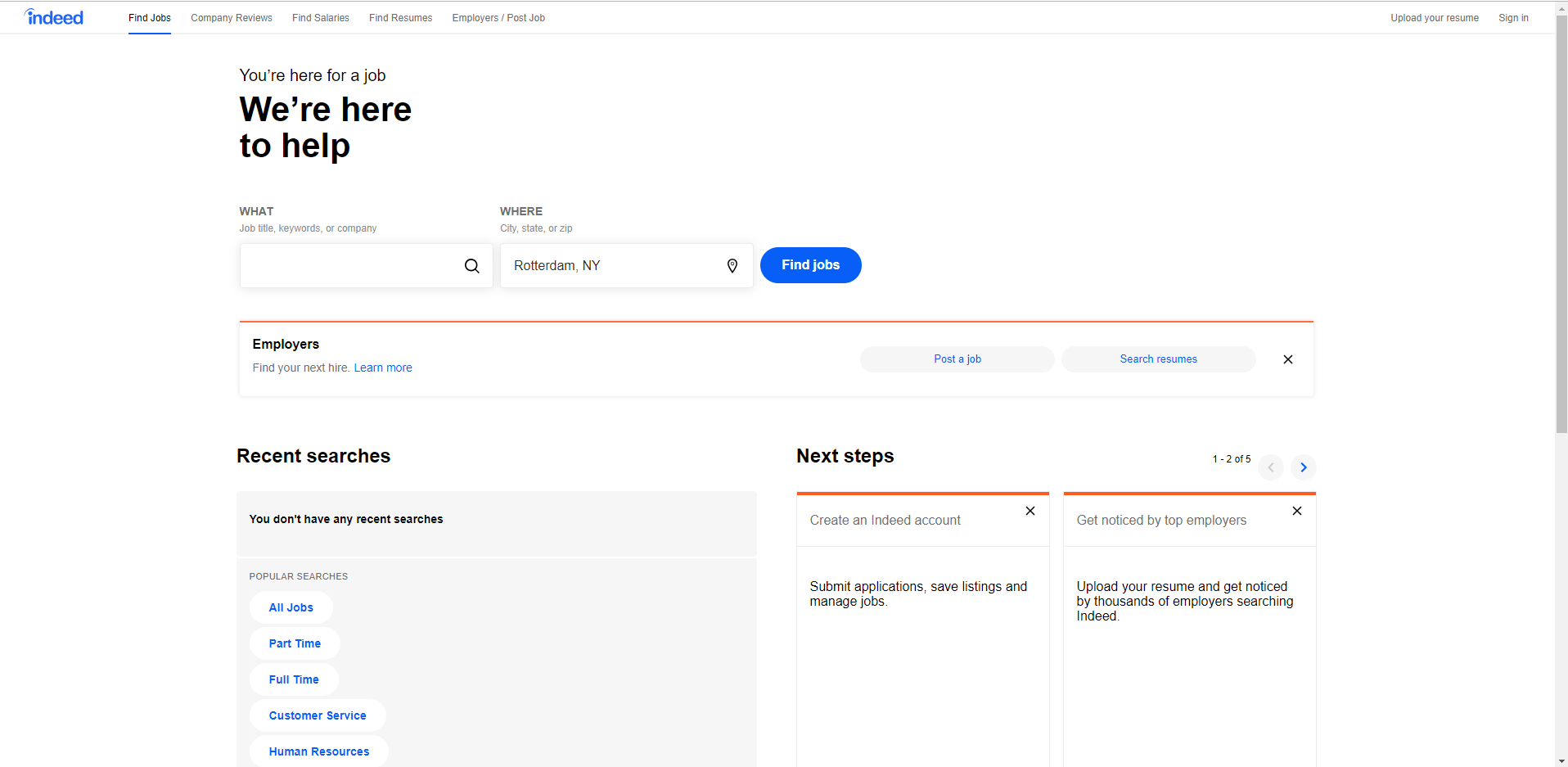Click the Indeed logo
This screenshot has width=1568, height=767.
[x=52, y=16]
